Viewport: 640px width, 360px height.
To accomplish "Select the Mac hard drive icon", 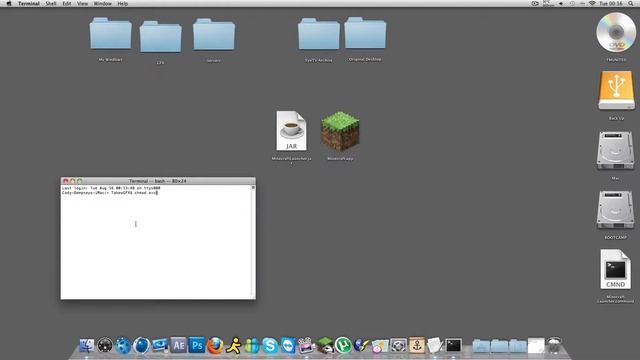I will point(615,150).
